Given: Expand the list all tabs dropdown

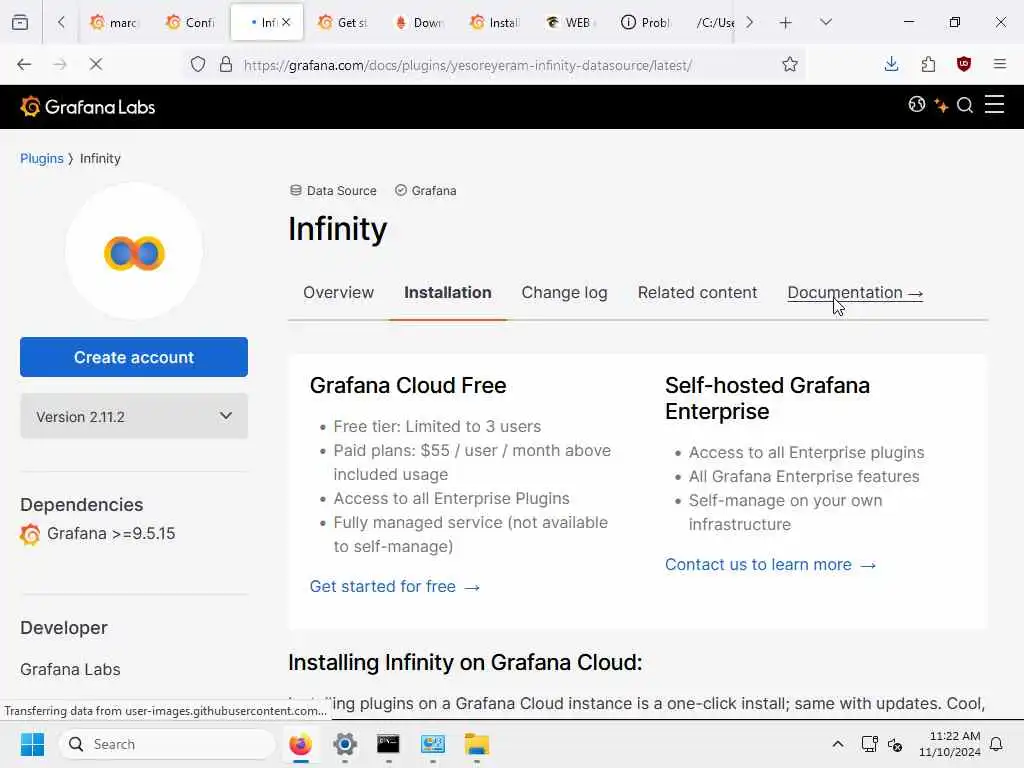Looking at the screenshot, I should tap(825, 22).
